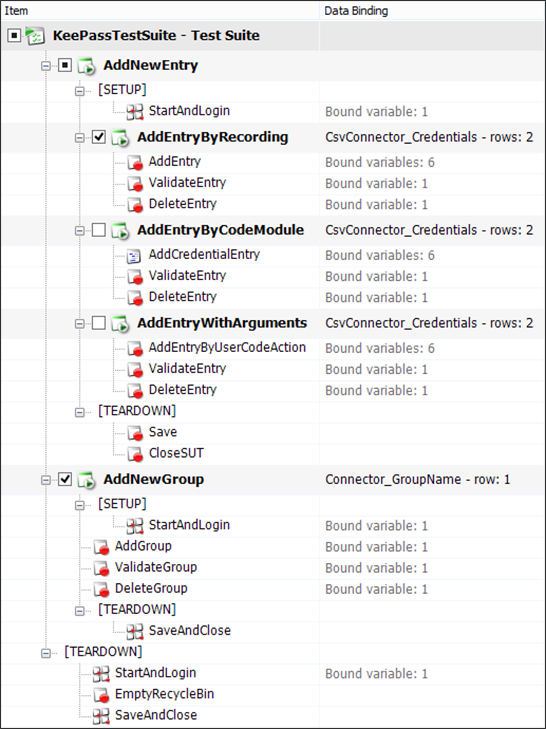
Task: Collapse the SETUP node under AddNewEntry
Action: 80,91
